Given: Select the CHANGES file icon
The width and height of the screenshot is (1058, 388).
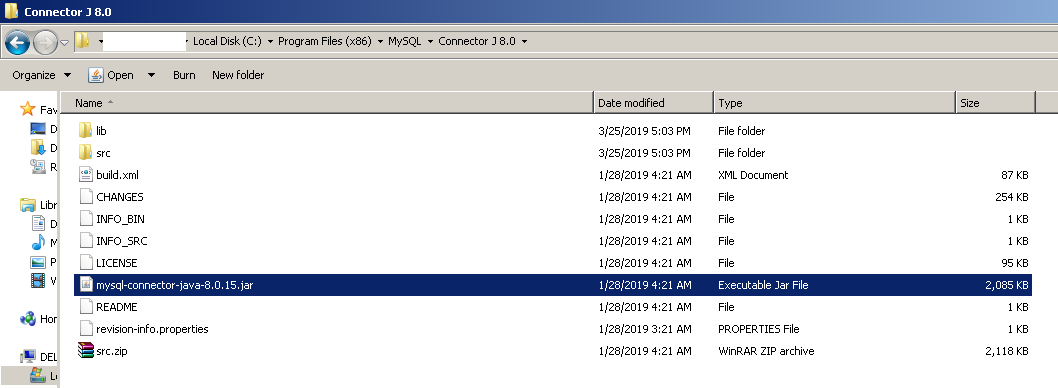Looking at the screenshot, I should click(x=85, y=196).
